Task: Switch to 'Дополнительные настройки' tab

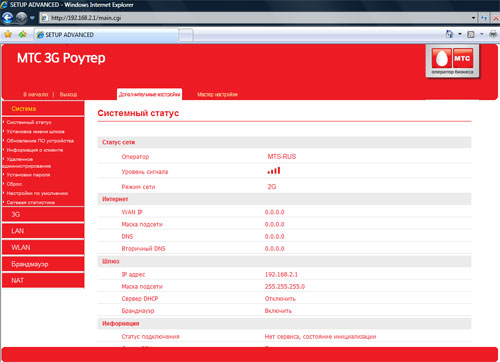Action: (149, 94)
